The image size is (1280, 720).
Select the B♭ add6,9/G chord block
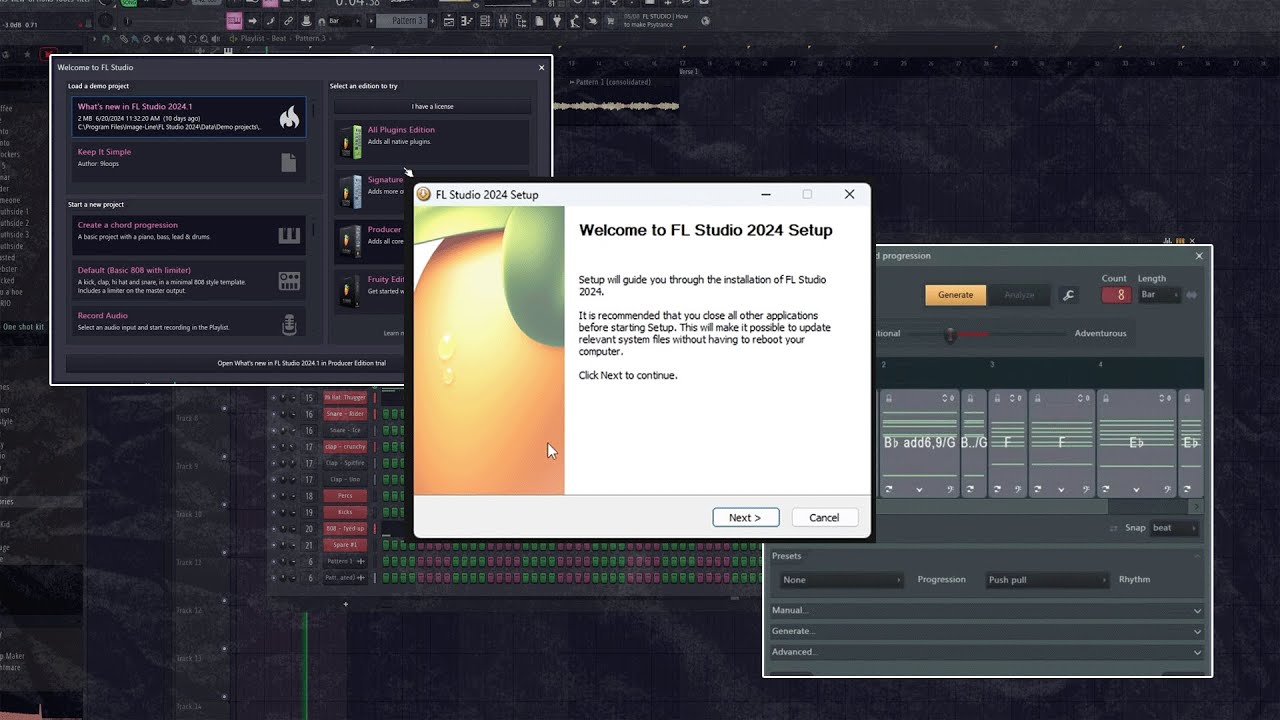coord(919,443)
